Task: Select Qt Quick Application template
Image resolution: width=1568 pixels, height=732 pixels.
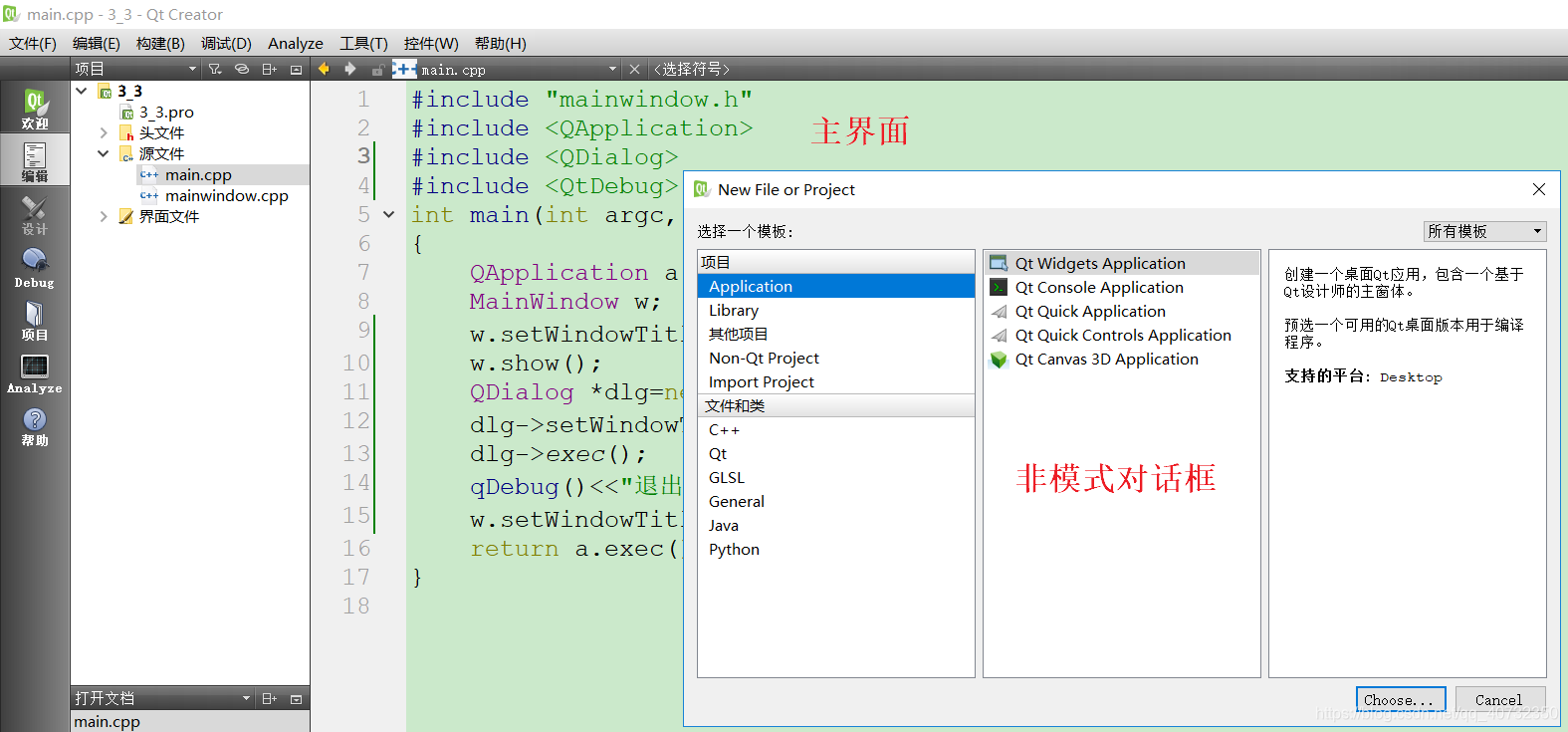Action: 1121,311
